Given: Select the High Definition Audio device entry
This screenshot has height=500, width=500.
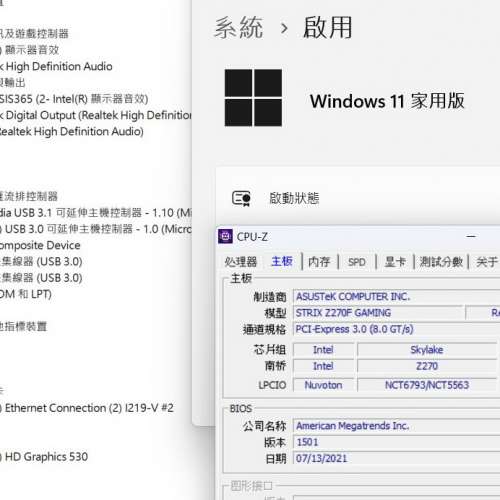Looking at the screenshot, I should click(x=56, y=66).
